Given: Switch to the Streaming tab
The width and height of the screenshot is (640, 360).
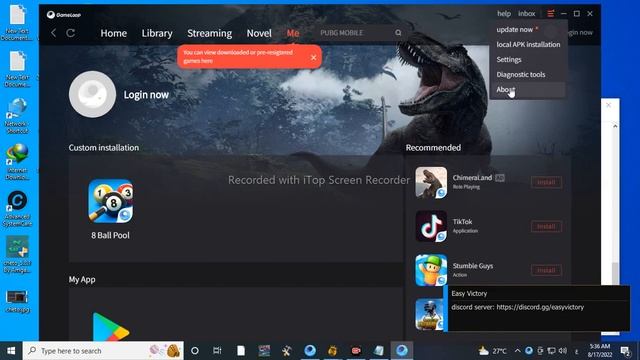Looking at the screenshot, I should tap(209, 33).
